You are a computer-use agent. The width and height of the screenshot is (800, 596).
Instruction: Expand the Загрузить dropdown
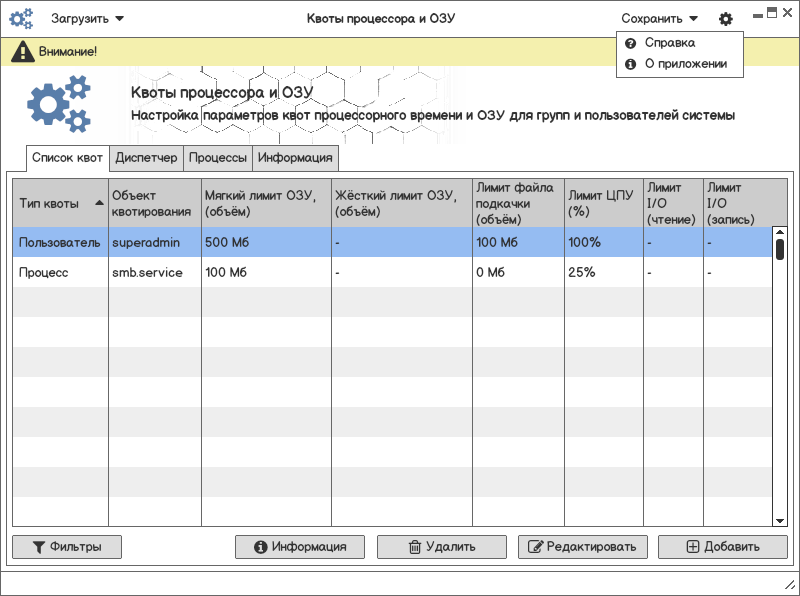(88, 19)
